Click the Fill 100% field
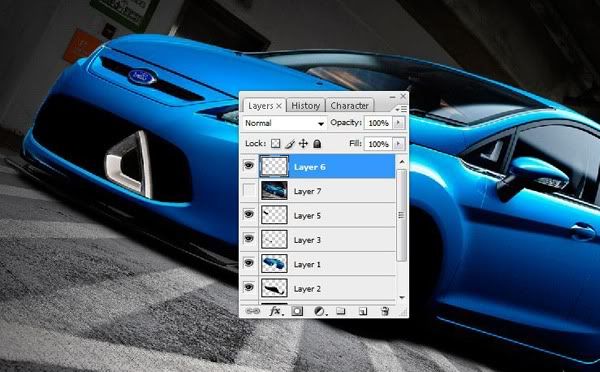 378,144
